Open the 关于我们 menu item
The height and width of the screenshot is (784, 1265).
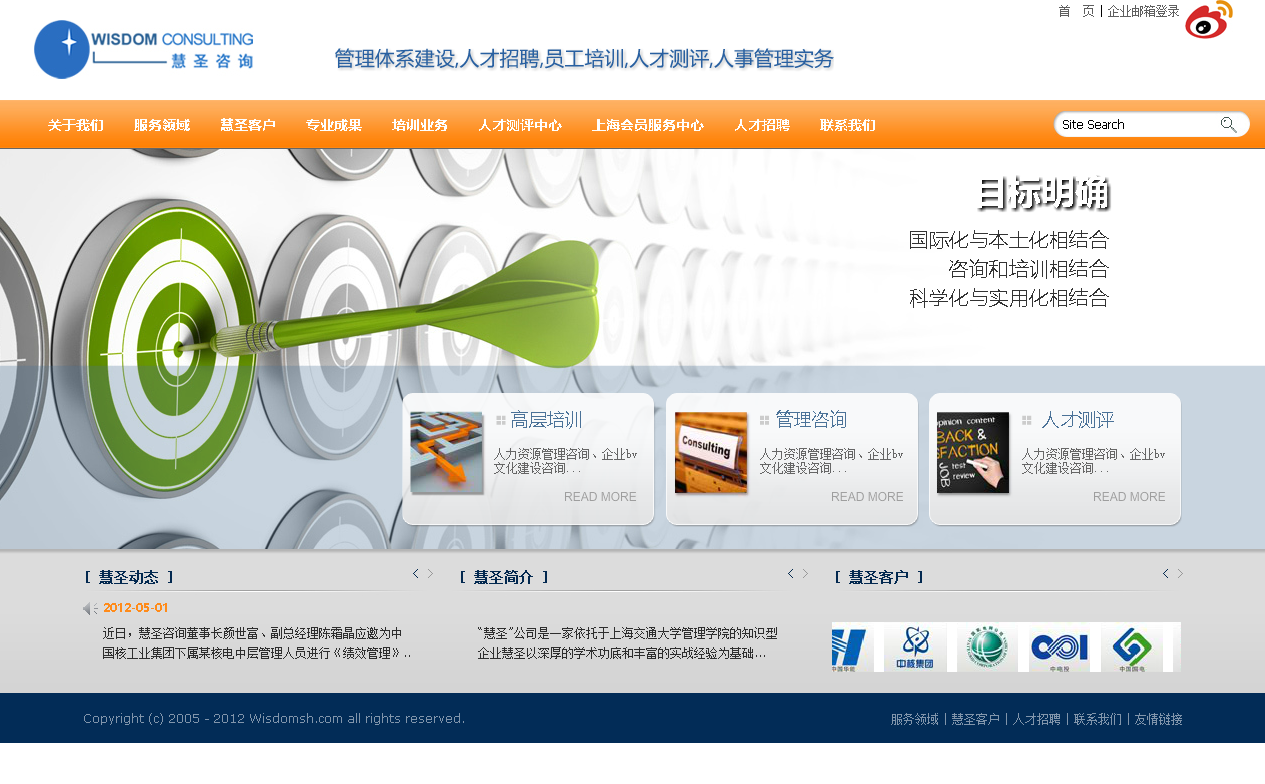pyautogui.click(x=76, y=126)
